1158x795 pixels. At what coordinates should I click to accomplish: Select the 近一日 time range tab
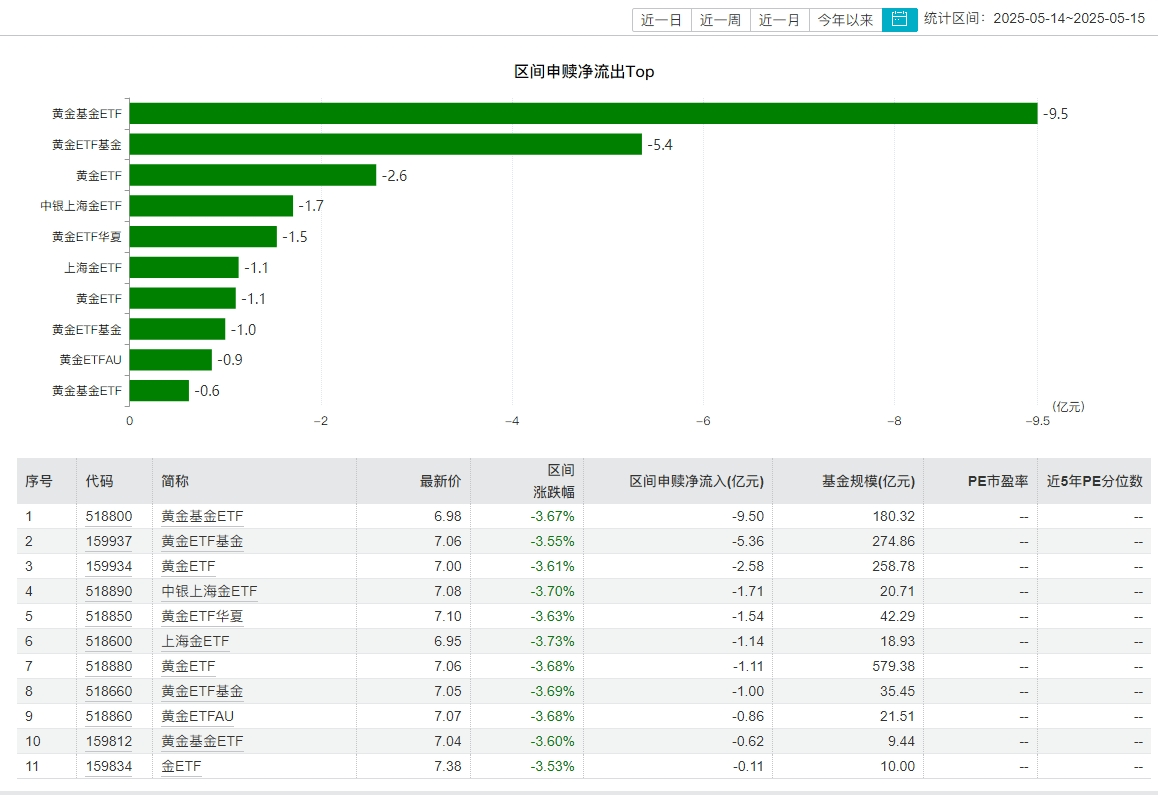point(662,20)
